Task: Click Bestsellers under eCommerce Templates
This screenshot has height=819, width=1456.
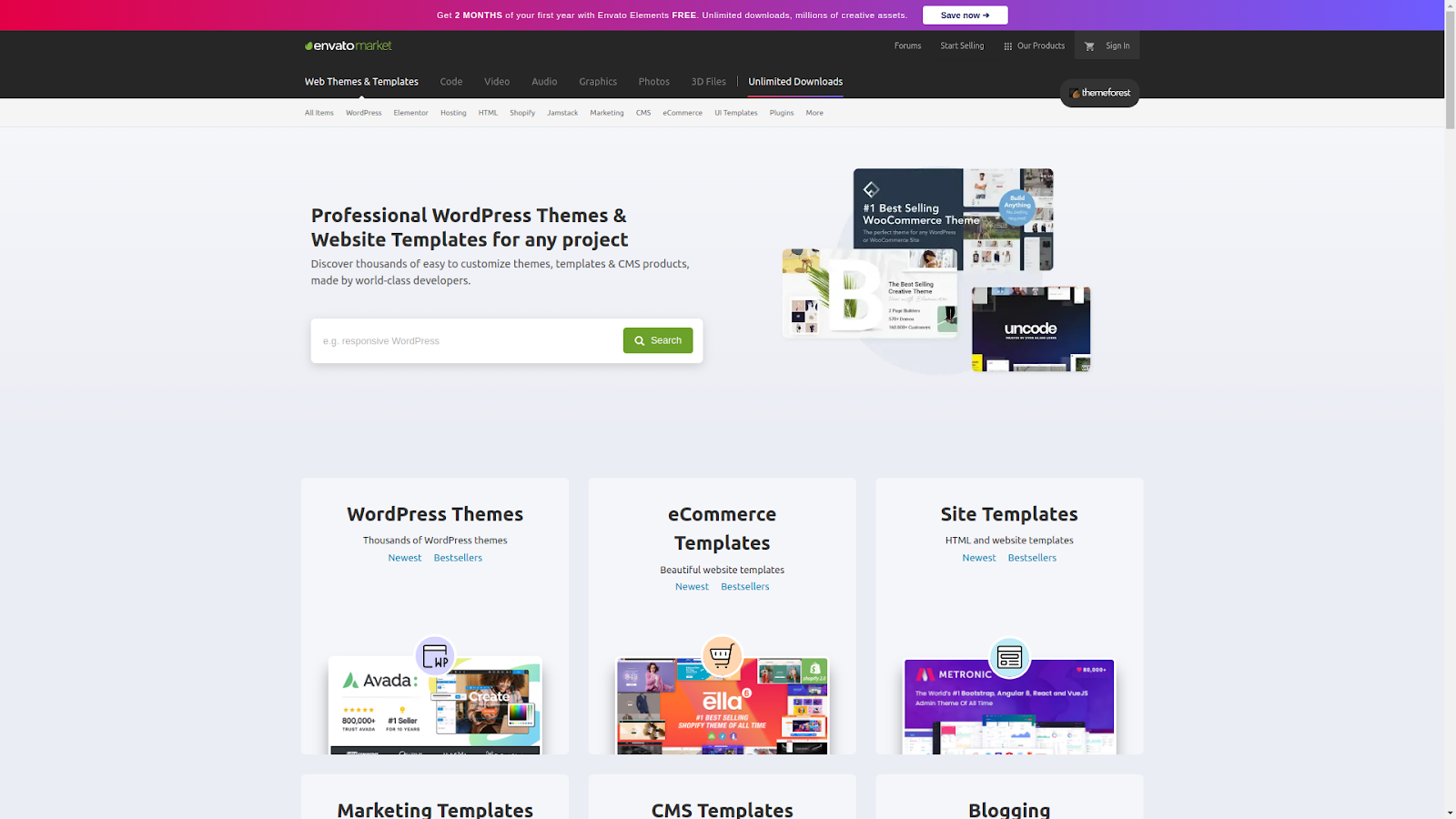Action: [x=745, y=587]
